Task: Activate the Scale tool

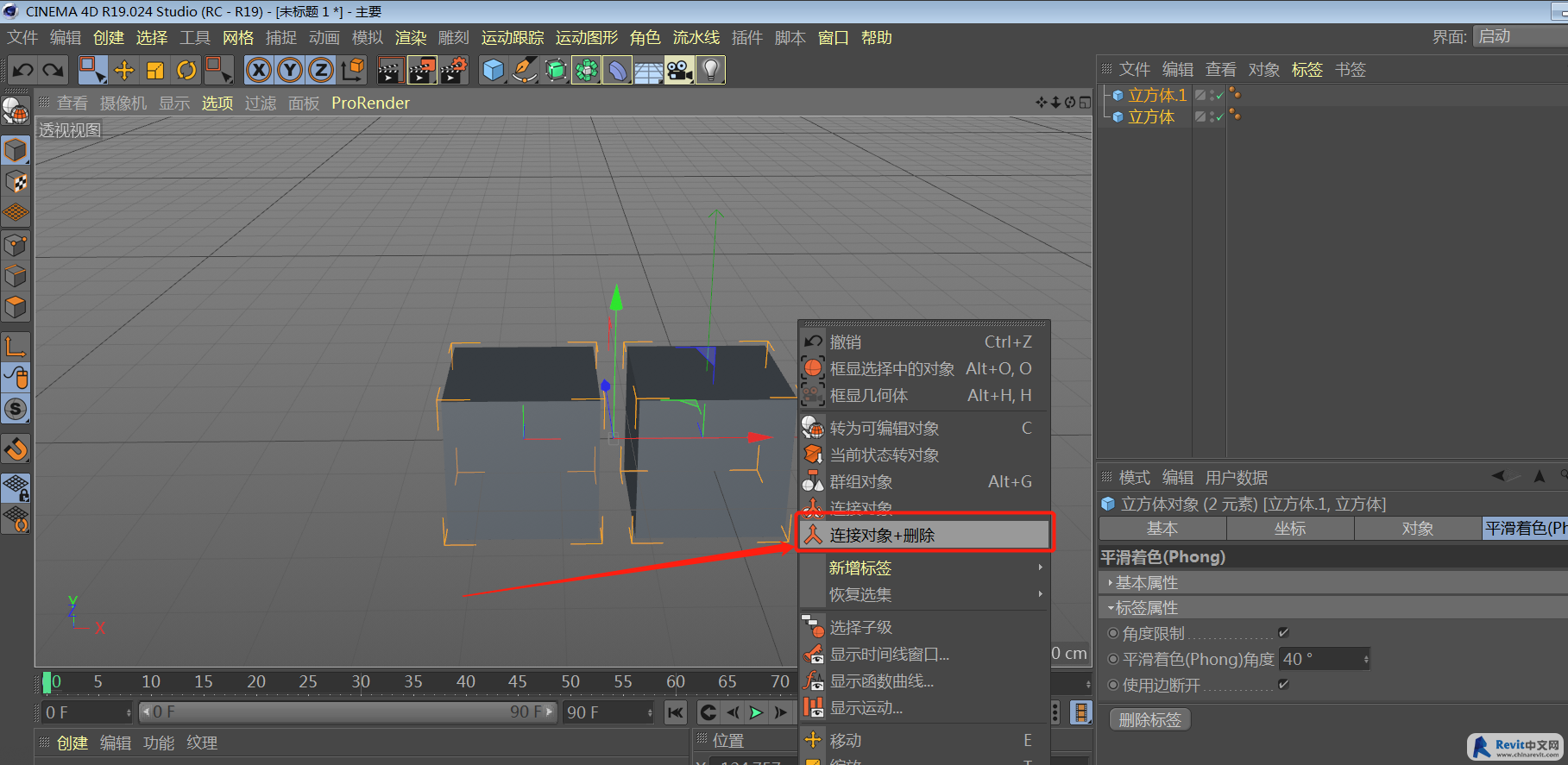Action: tap(155, 70)
